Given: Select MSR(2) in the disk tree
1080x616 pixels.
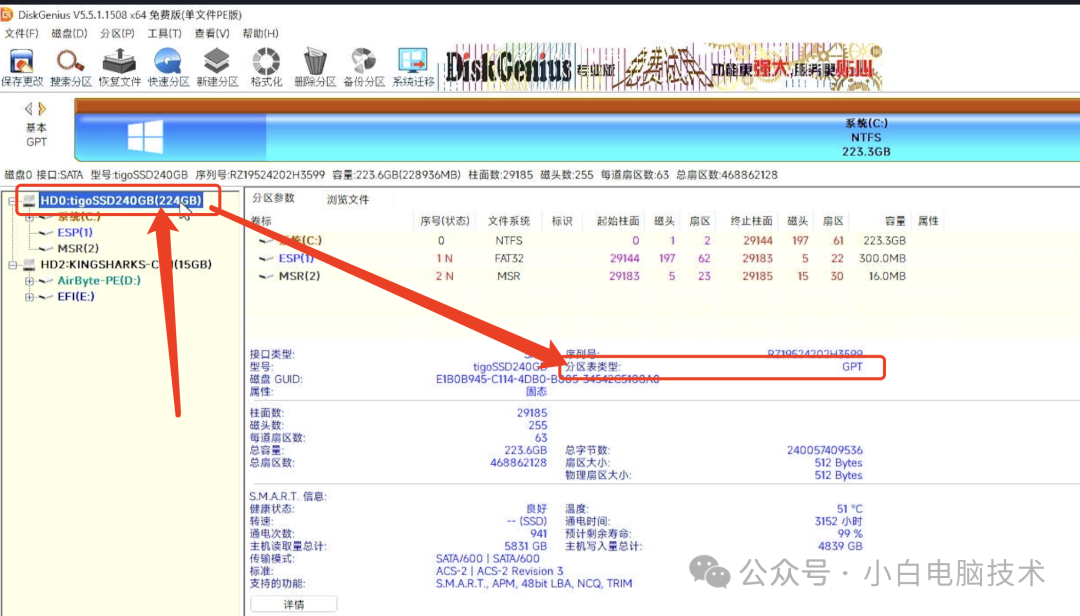Looking at the screenshot, I should [78, 248].
